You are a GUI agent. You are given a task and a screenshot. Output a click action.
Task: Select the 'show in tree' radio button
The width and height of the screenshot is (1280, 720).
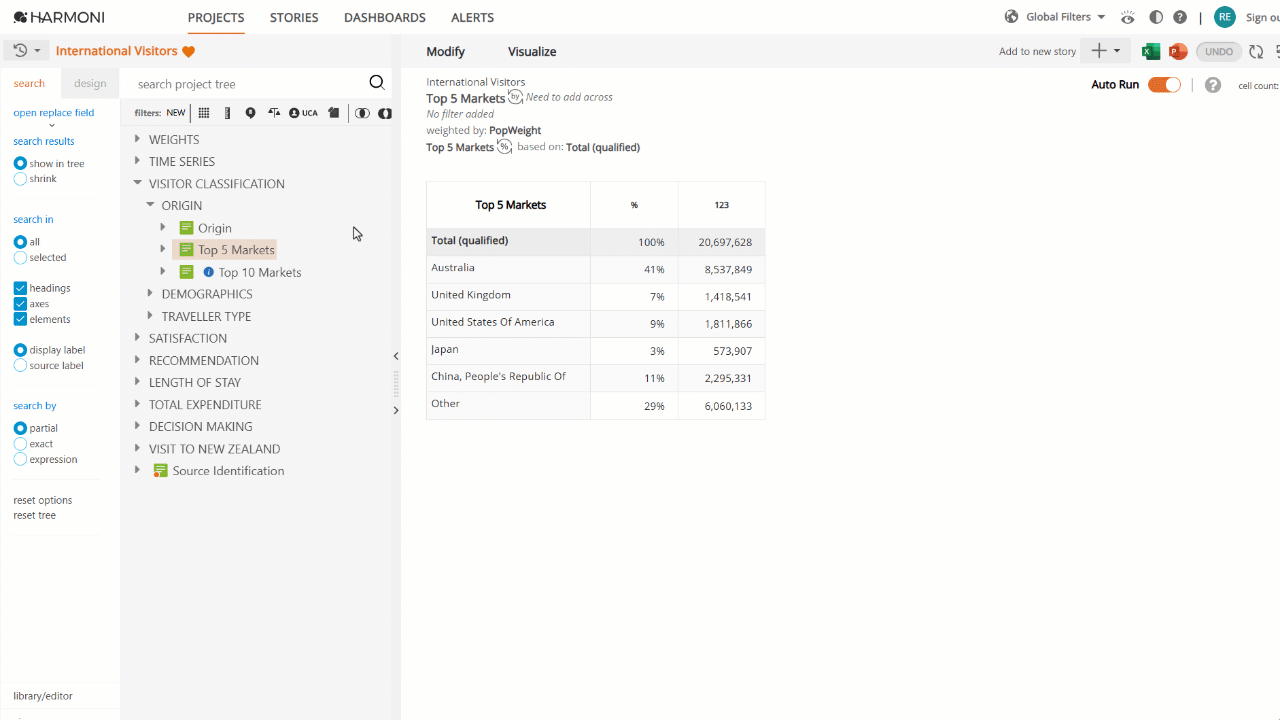(x=20, y=163)
